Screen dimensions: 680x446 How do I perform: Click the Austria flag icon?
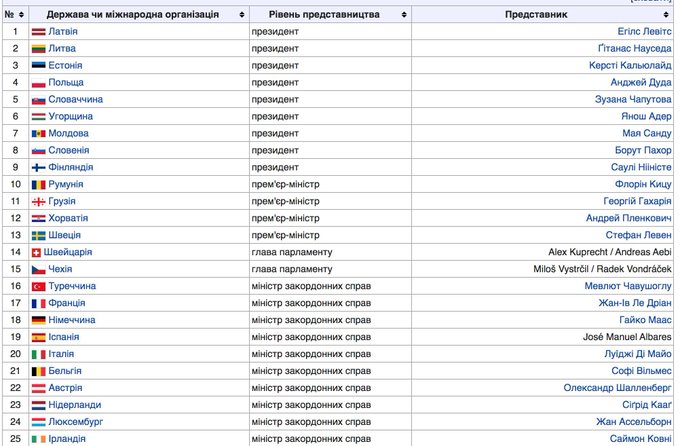pos(39,388)
